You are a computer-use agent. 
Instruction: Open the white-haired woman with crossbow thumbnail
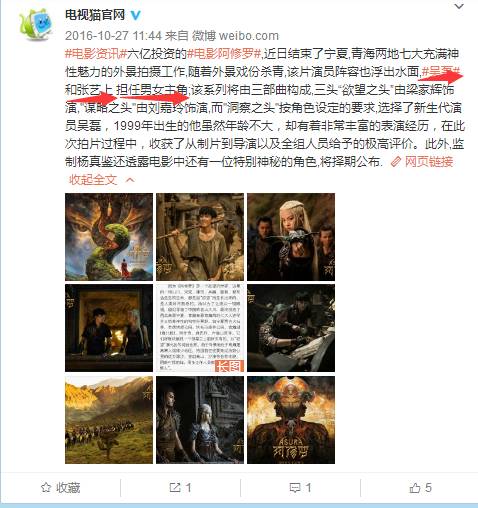tap(291, 237)
